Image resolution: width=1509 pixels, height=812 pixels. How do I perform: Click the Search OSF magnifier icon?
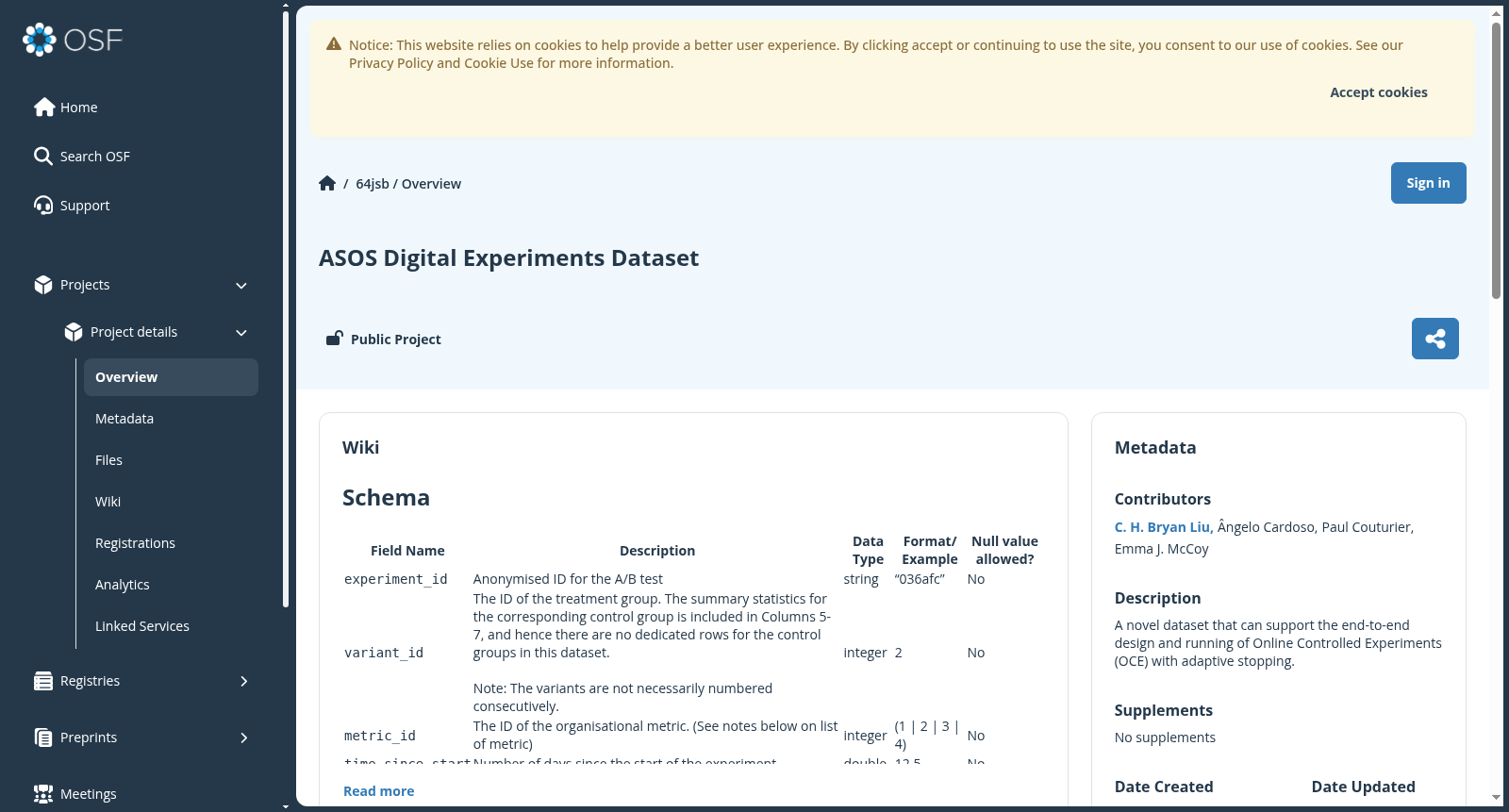click(43, 157)
